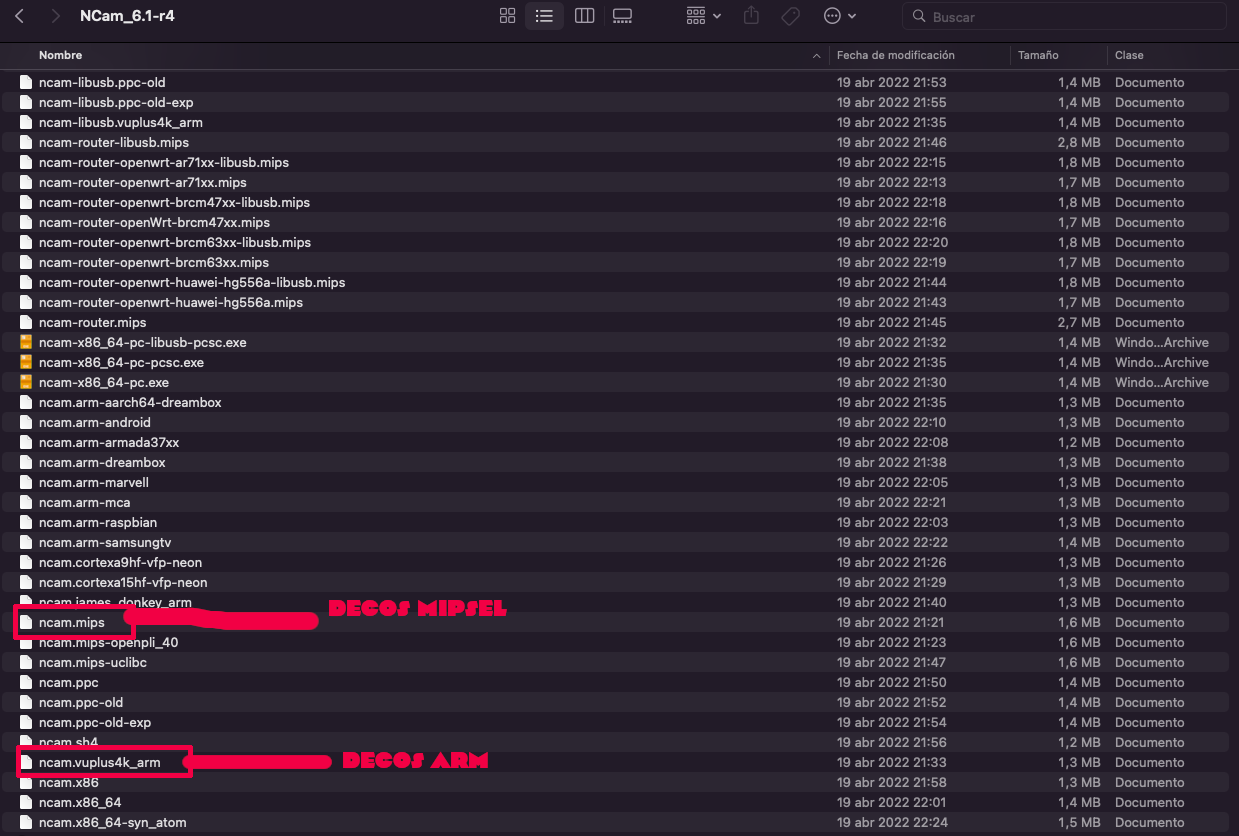Sort by Fecha de modificación column

pos(896,55)
